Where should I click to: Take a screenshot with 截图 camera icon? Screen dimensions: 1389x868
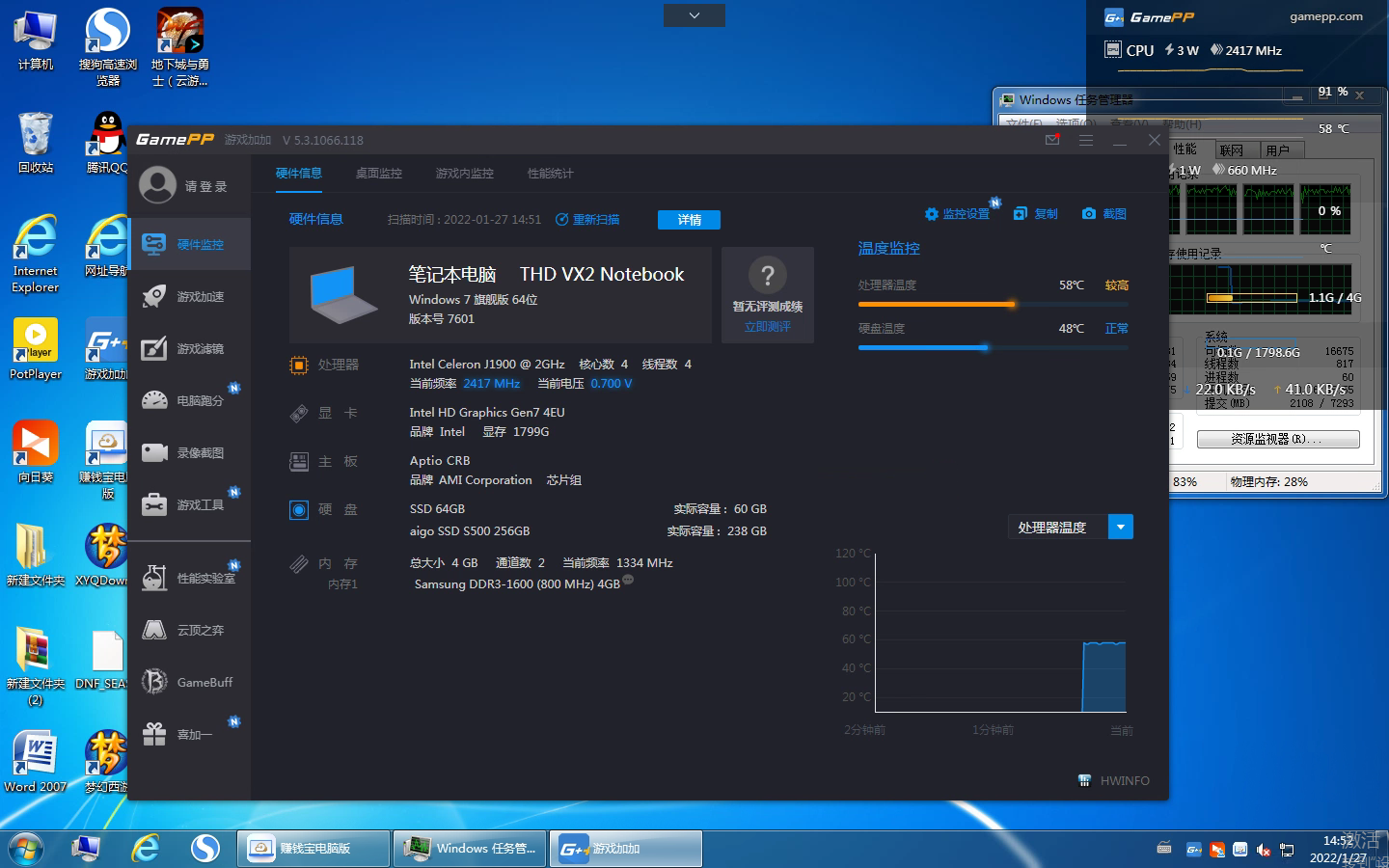point(1089,214)
